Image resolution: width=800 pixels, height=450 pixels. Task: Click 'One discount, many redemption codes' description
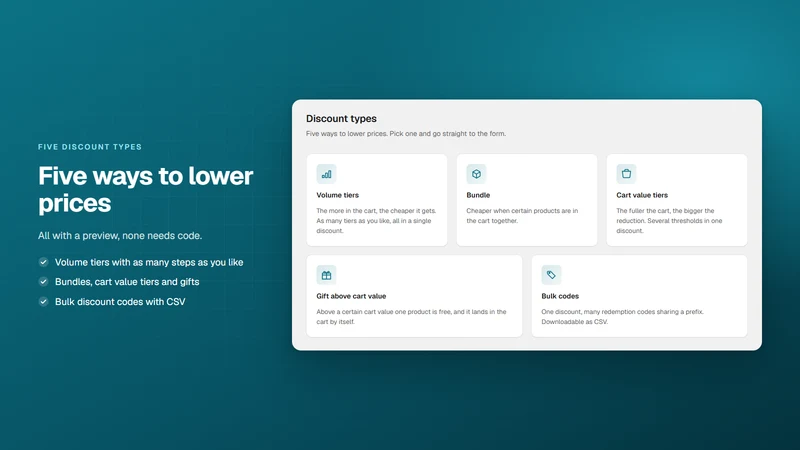tap(622, 316)
